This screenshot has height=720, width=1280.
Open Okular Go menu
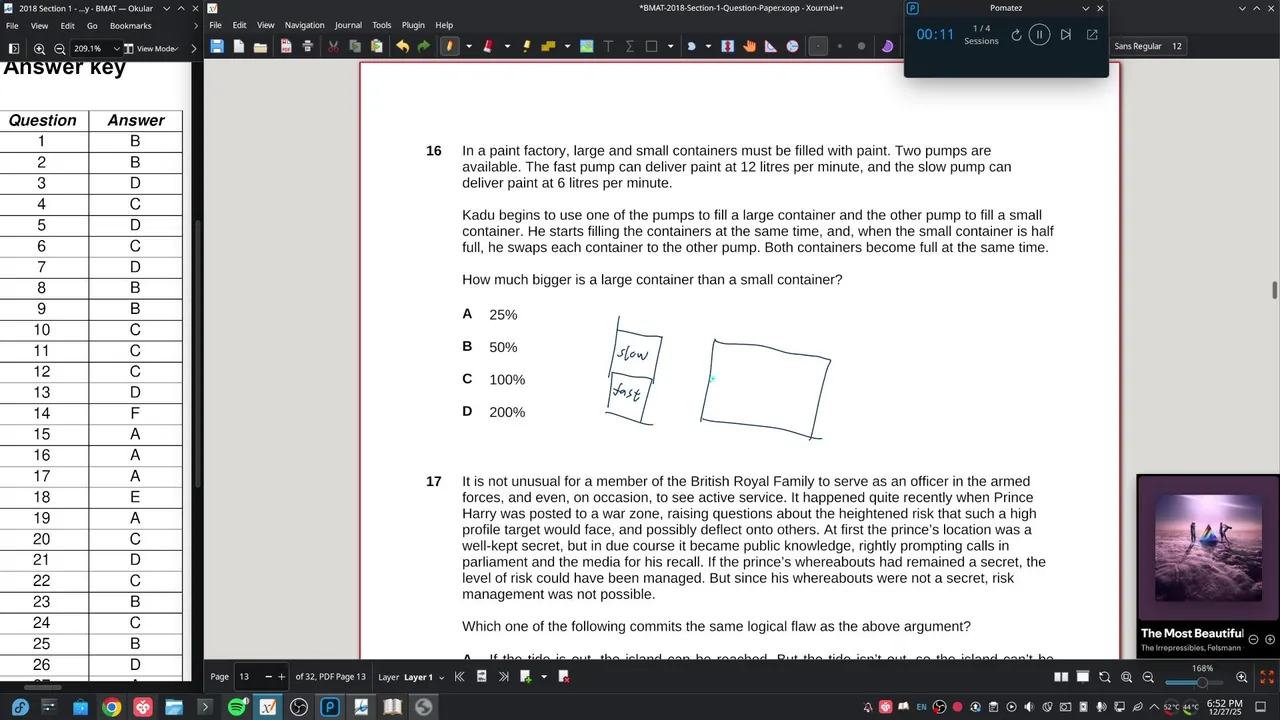click(92, 25)
